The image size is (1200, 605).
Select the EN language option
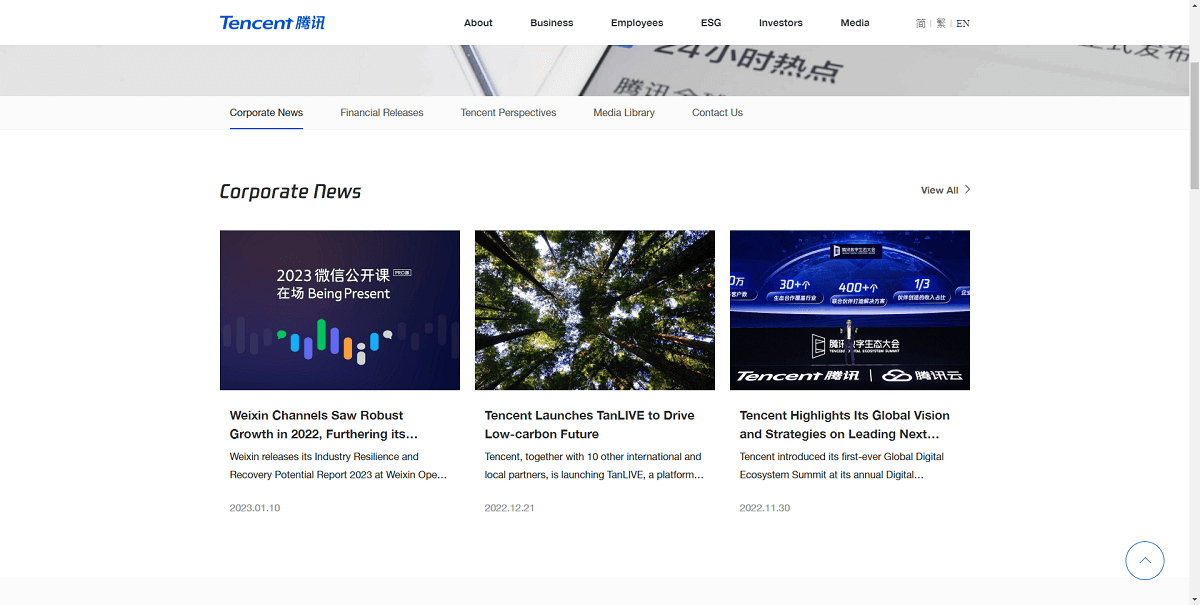[x=962, y=22]
